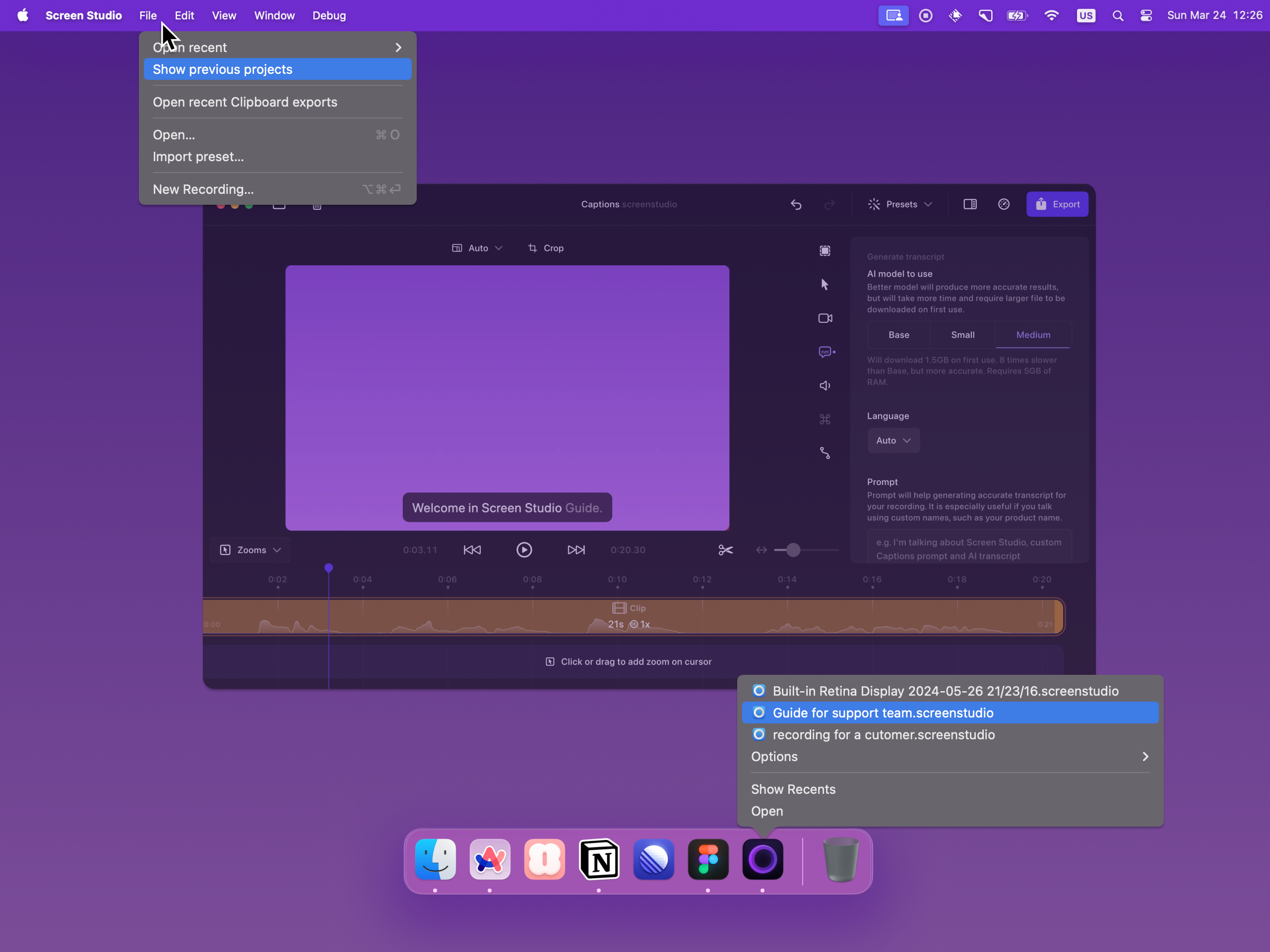Click the scissors cut tool
The image size is (1270, 952).
tap(725, 550)
